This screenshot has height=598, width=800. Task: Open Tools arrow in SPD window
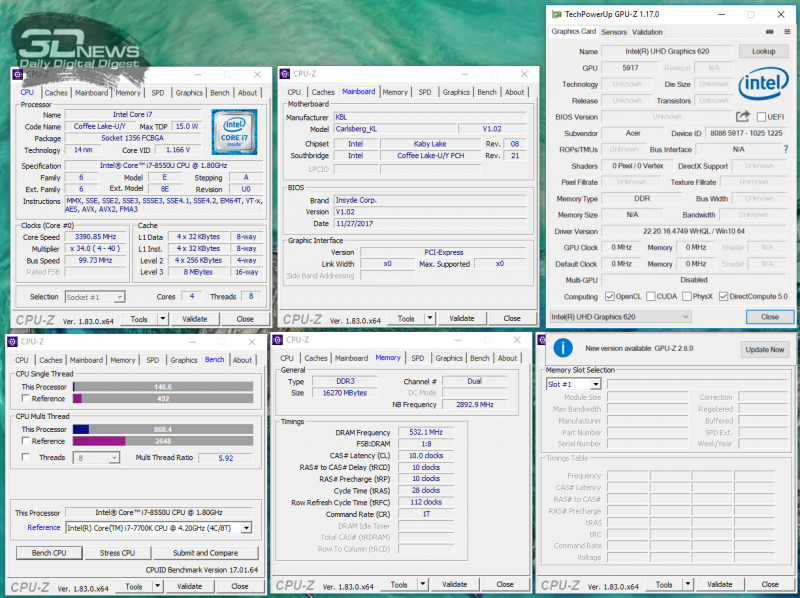point(688,584)
